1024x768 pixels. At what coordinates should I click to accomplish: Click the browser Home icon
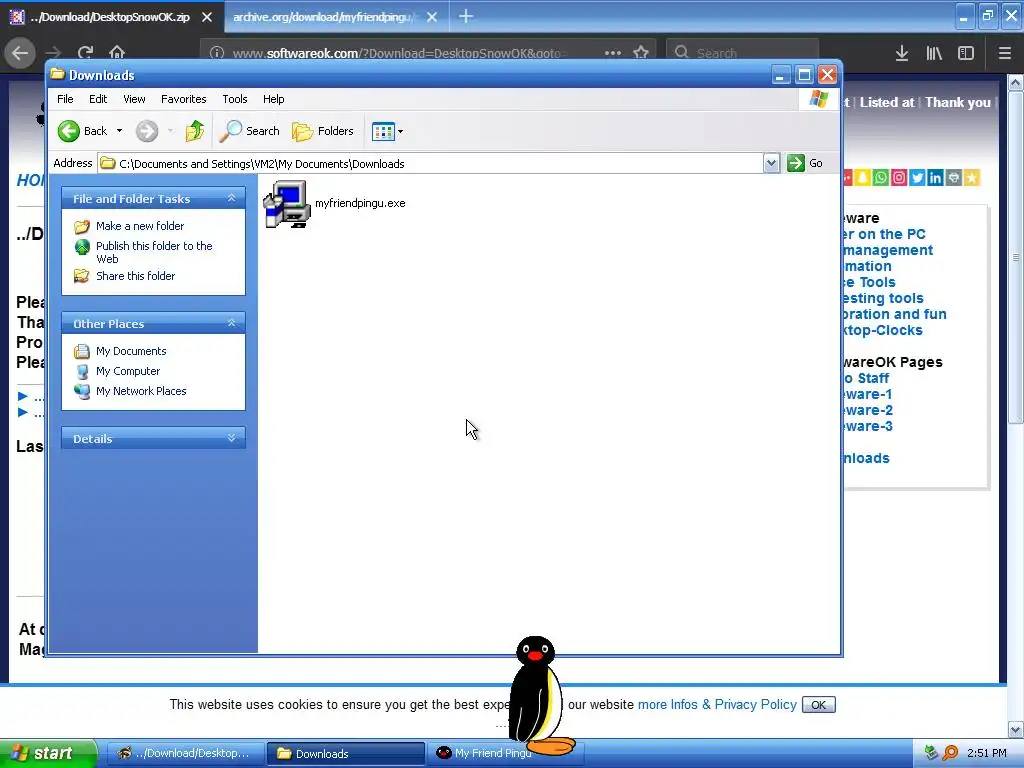[x=117, y=52]
